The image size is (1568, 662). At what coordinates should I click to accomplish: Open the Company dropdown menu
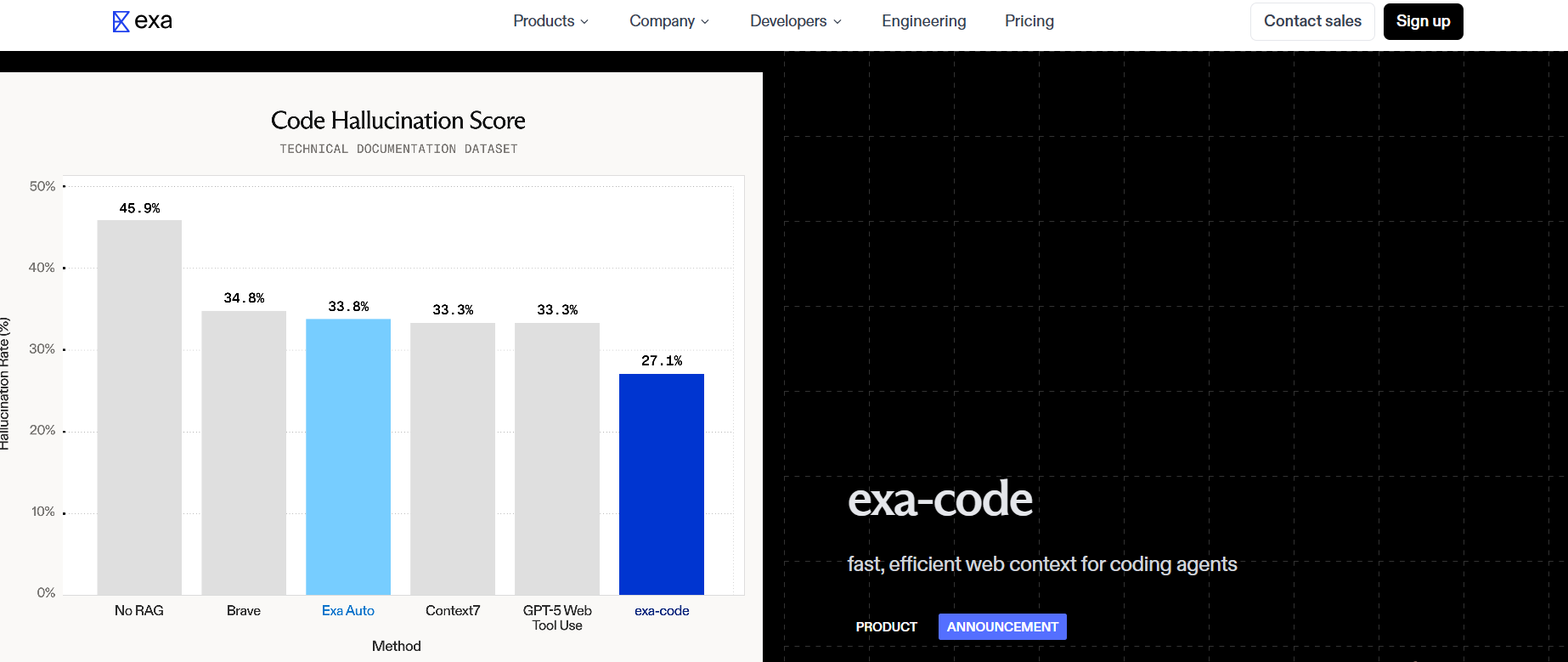668,21
